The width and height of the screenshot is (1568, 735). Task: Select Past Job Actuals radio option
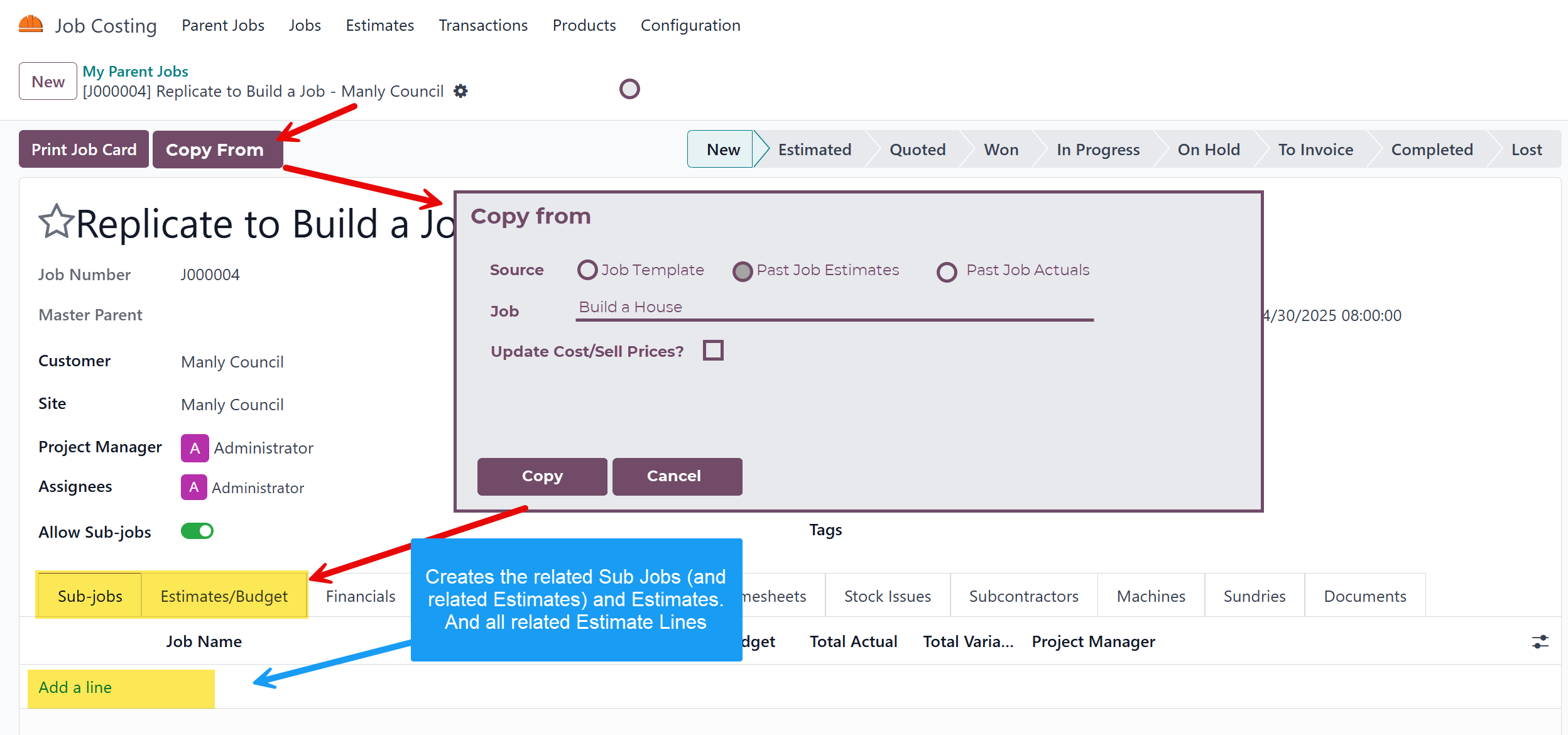coord(947,271)
